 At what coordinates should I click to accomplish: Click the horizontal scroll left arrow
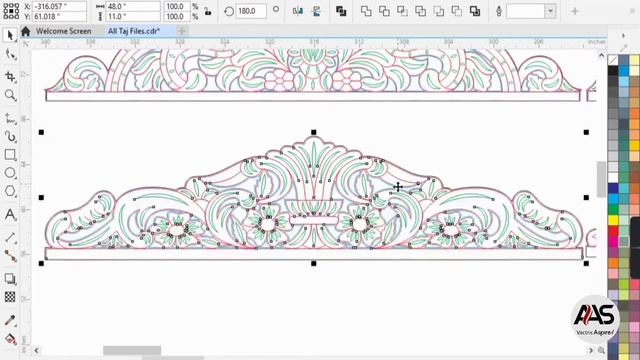pos(36,350)
